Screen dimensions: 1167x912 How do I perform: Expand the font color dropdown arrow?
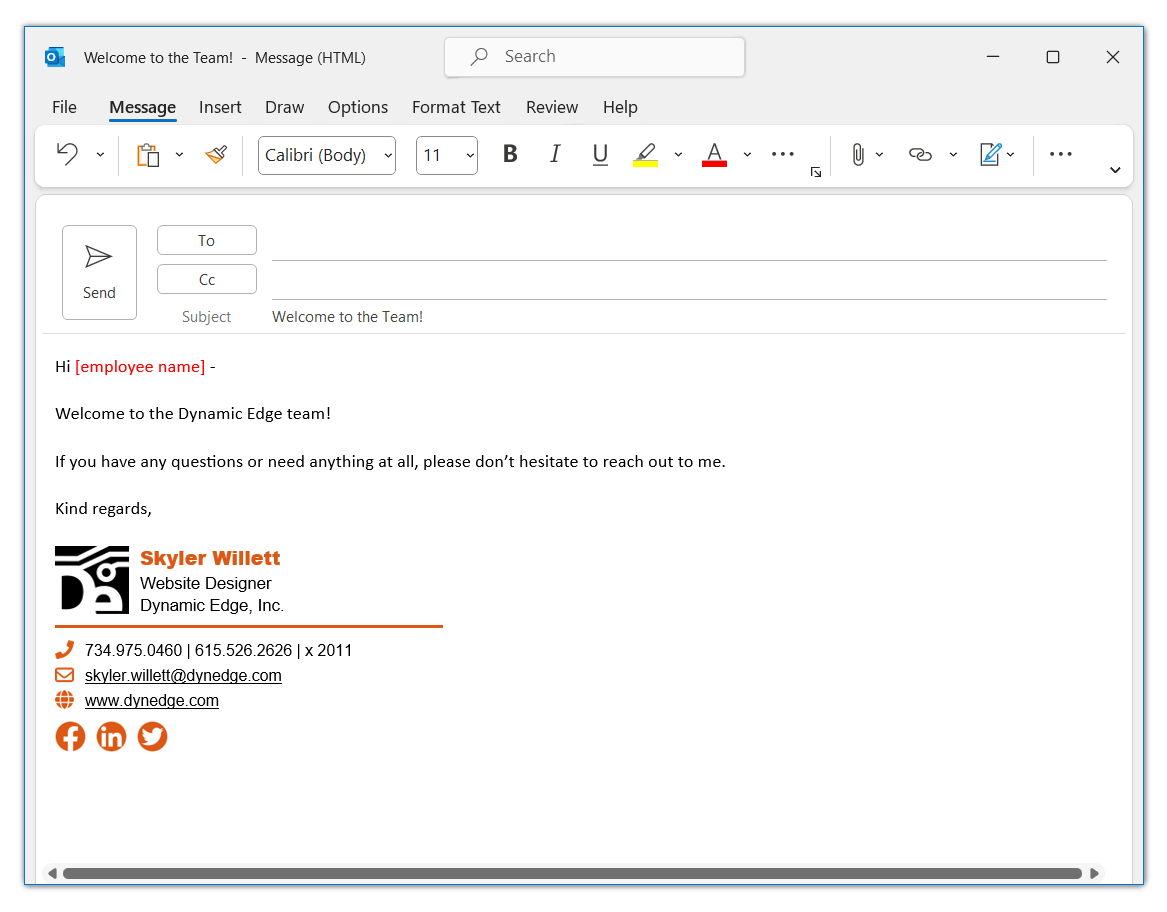click(747, 155)
